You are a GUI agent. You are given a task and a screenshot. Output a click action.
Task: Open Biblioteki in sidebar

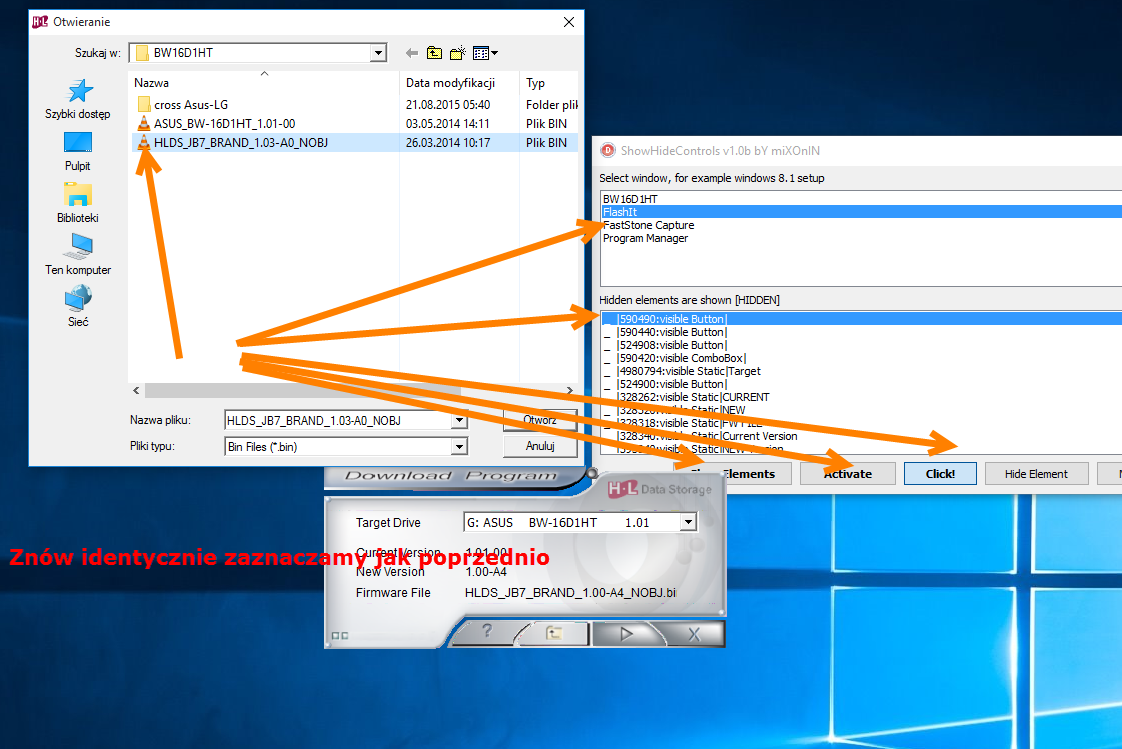tap(78, 203)
